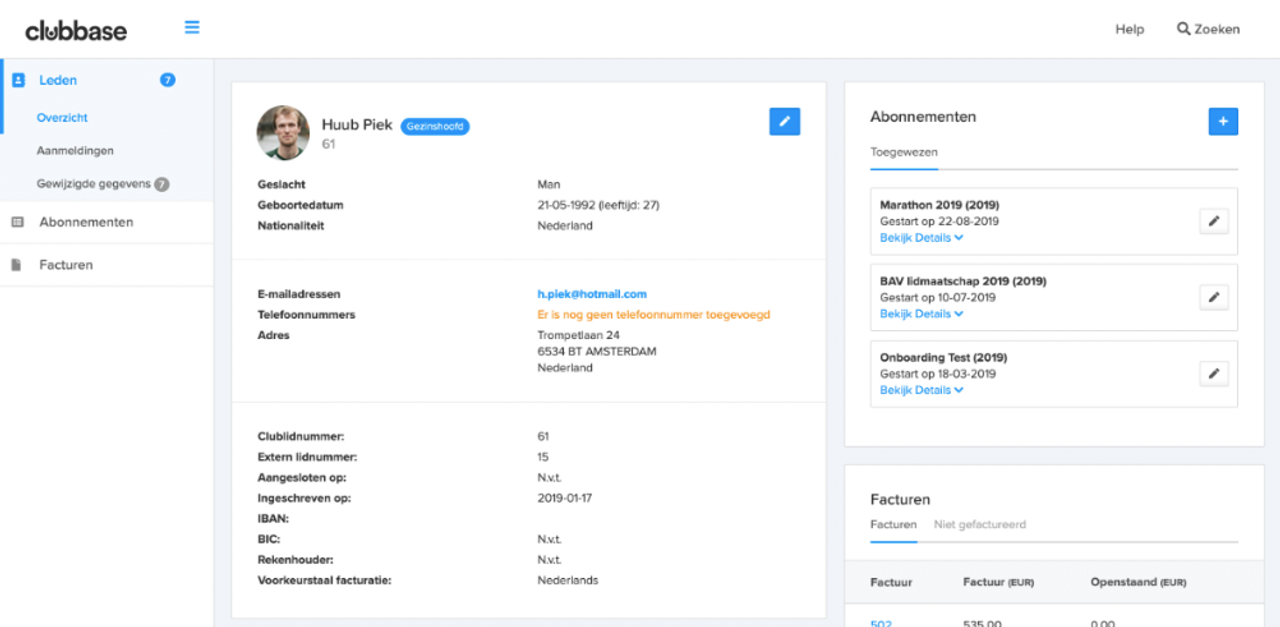This screenshot has width=1280, height=627.
Task: Go to Abonnementen in the sidebar
Action: pyautogui.click(x=86, y=222)
